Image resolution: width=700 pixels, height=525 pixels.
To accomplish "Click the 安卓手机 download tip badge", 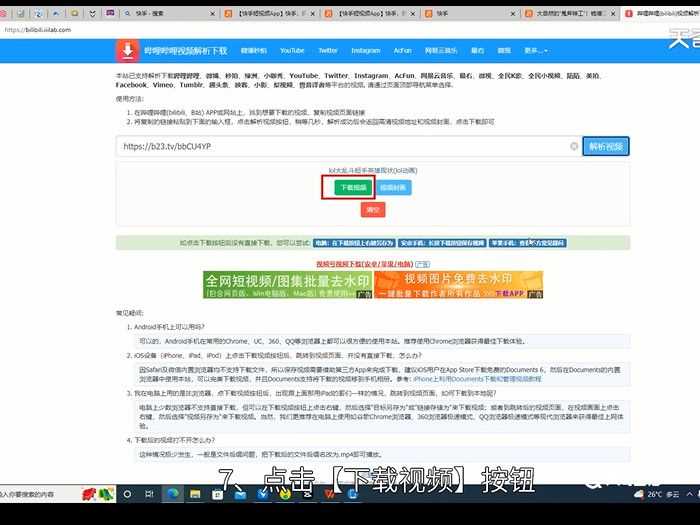I will (442, 243).
